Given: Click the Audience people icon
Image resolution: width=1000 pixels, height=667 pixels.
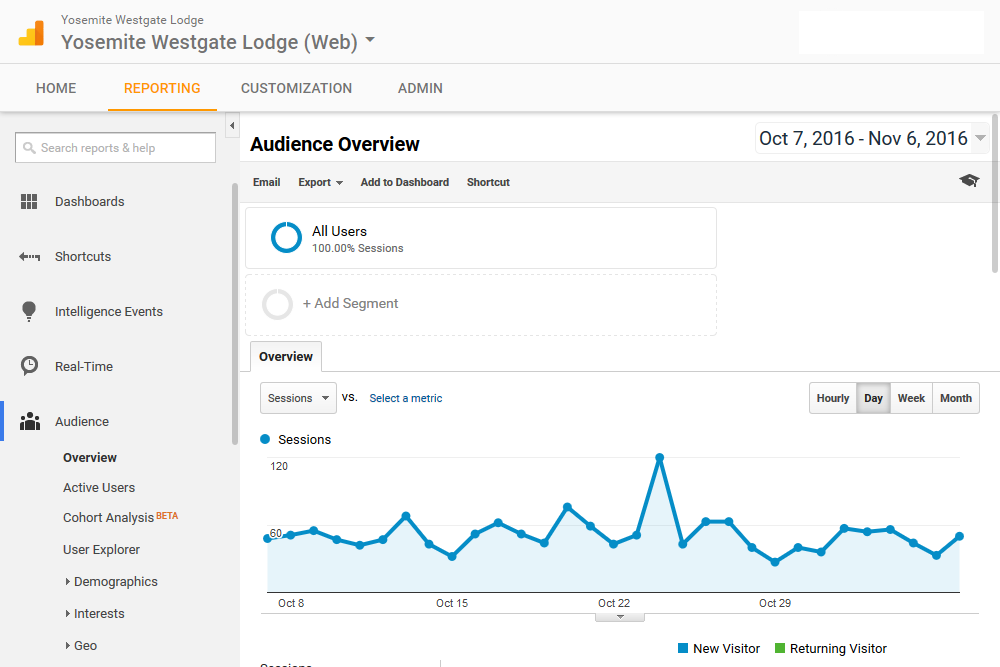Looking at the screenshot, I should point(29,421).
